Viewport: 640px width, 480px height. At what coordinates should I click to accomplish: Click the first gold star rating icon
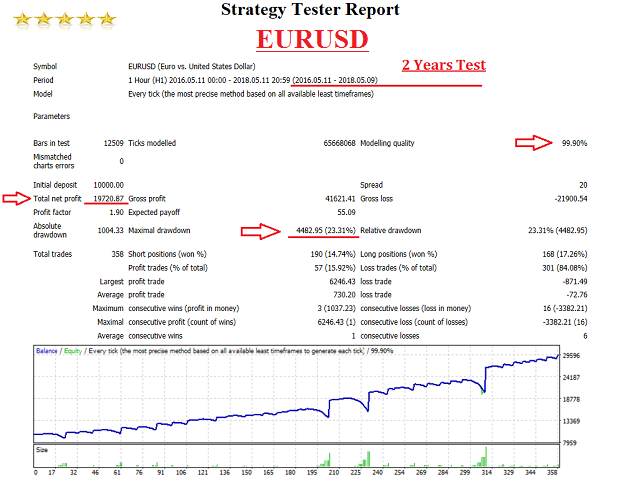[22, 19]
